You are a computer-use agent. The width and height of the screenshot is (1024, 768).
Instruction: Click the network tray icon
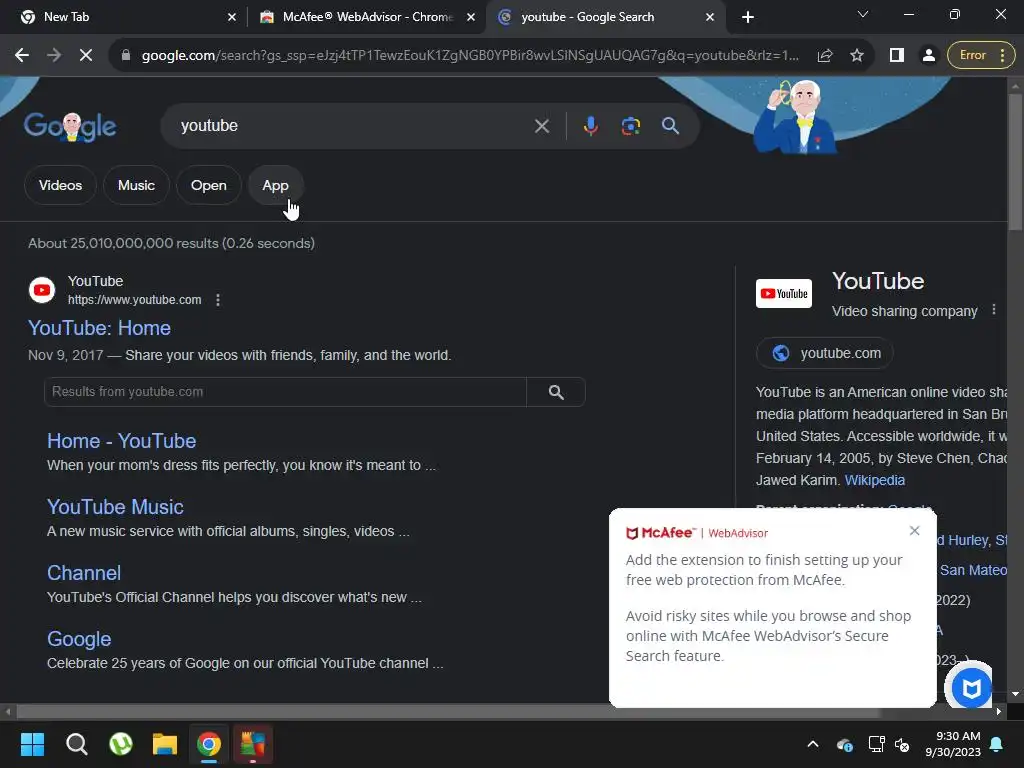pyautogui.click(x=876, y=744)
